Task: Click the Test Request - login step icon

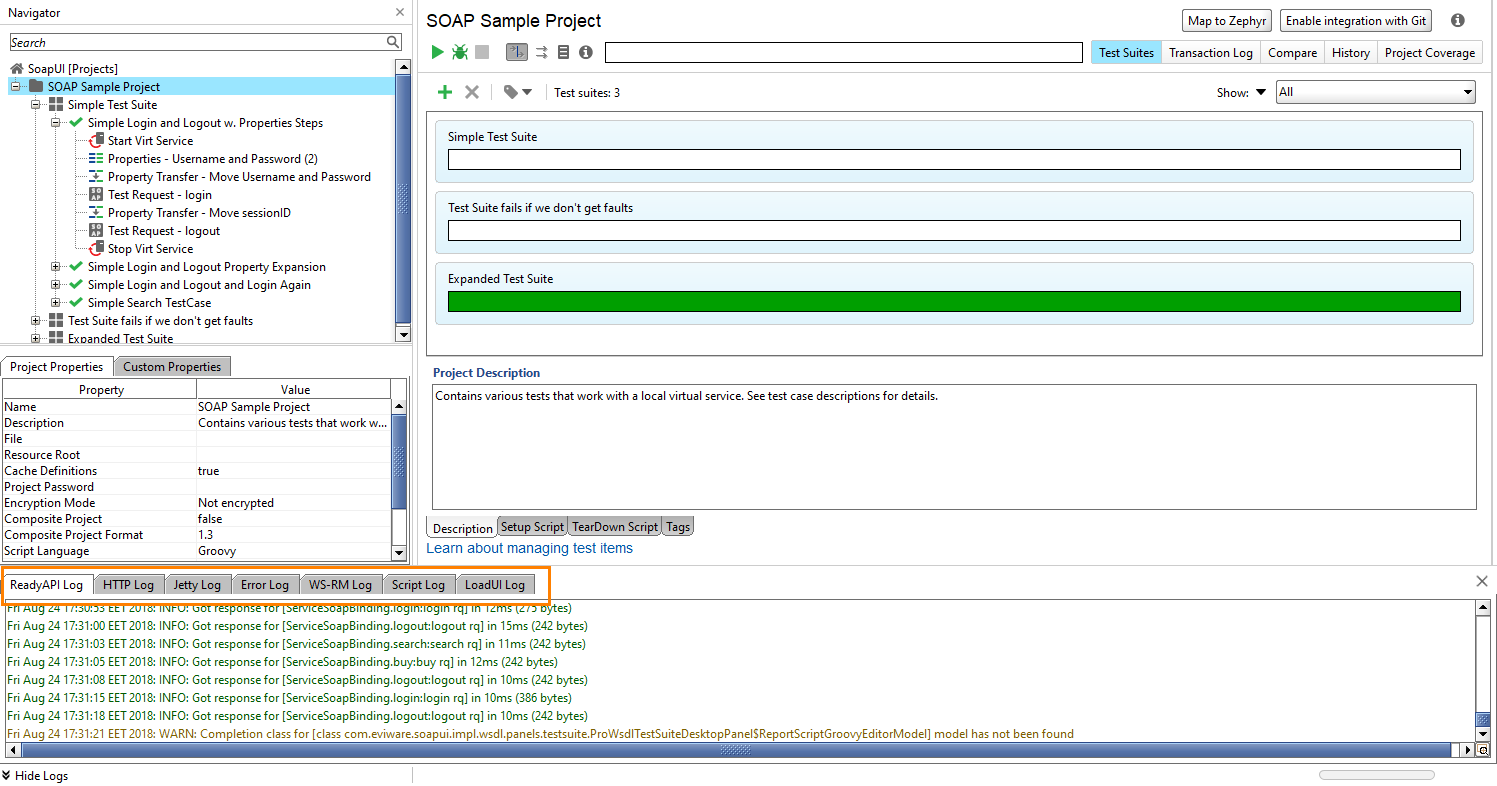Action: pyautogui.click(x=96, y=194)
